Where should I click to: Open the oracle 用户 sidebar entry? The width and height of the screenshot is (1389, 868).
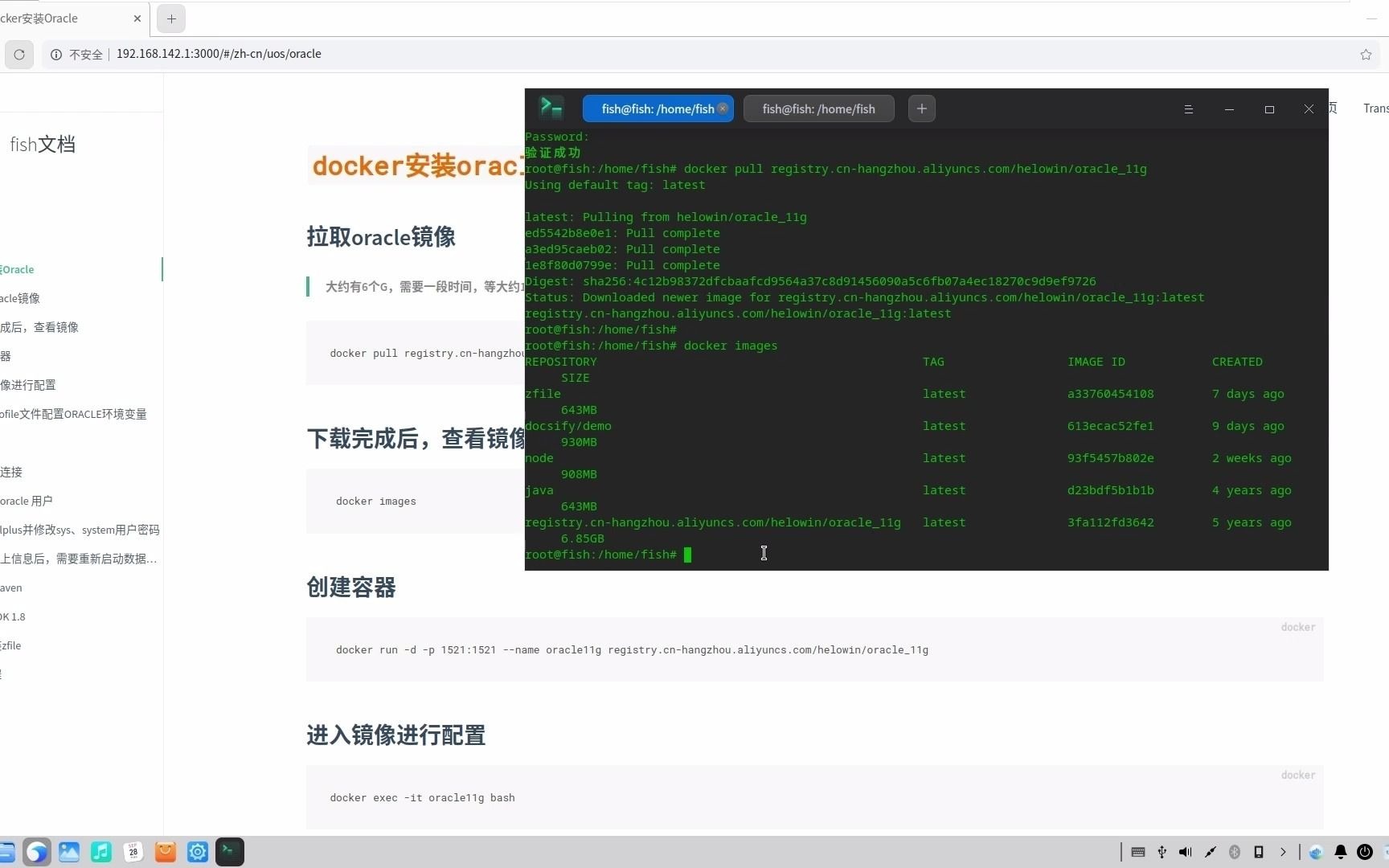point(27,501)
